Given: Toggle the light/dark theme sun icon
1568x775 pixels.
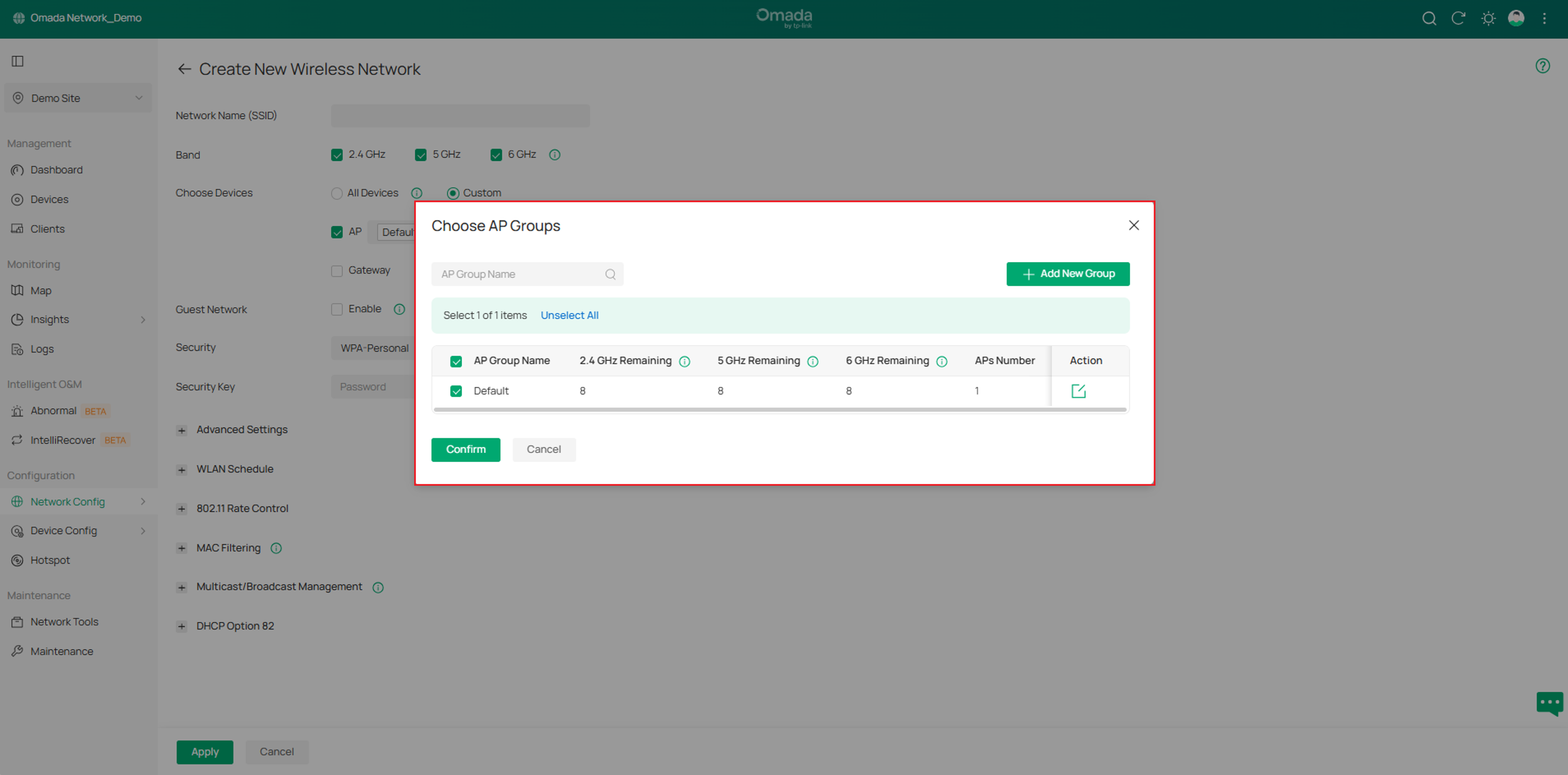Looking at the screenshot, I should pyautogui.click(x=1488, y=18).
